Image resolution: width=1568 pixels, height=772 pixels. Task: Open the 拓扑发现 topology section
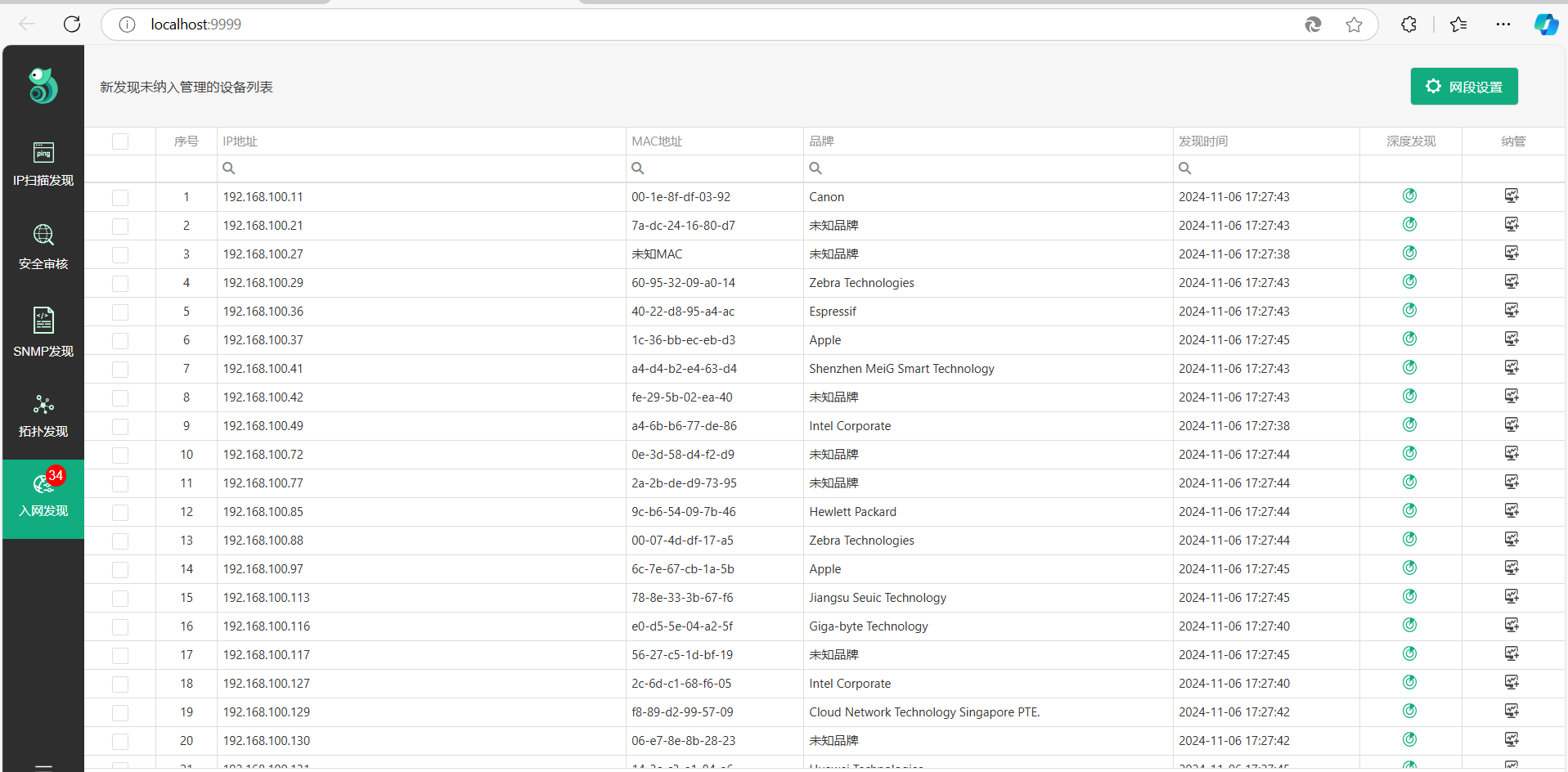click(43, 415)
